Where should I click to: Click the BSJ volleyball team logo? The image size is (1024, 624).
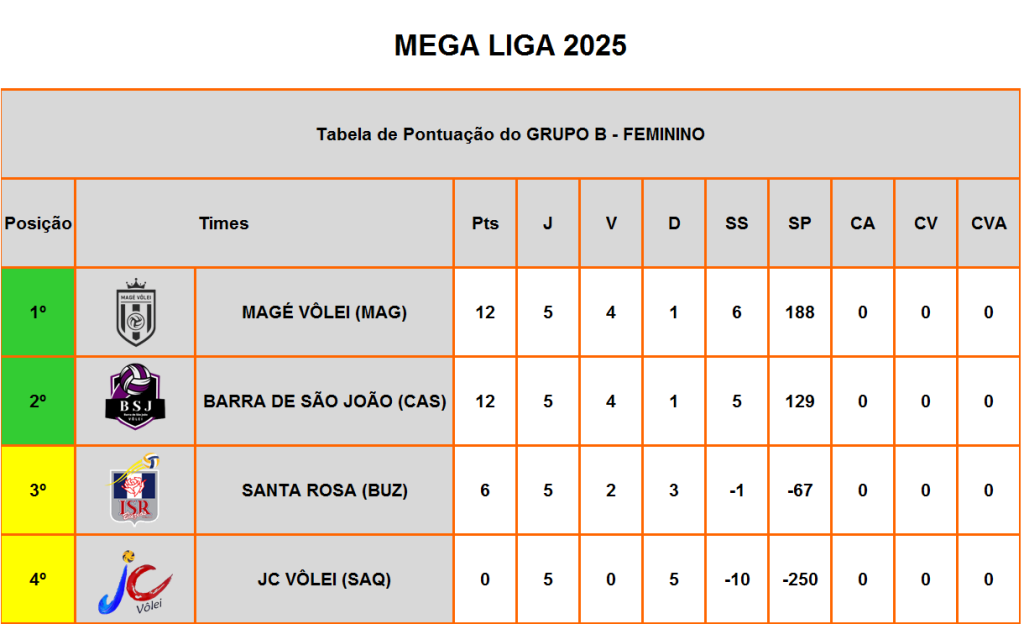click(135, 397)
